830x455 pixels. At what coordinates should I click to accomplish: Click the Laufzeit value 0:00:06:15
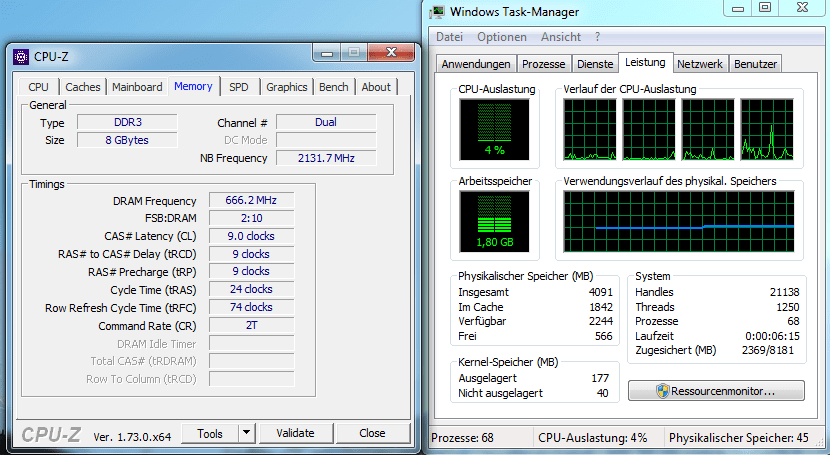click(x=772, y=336)
